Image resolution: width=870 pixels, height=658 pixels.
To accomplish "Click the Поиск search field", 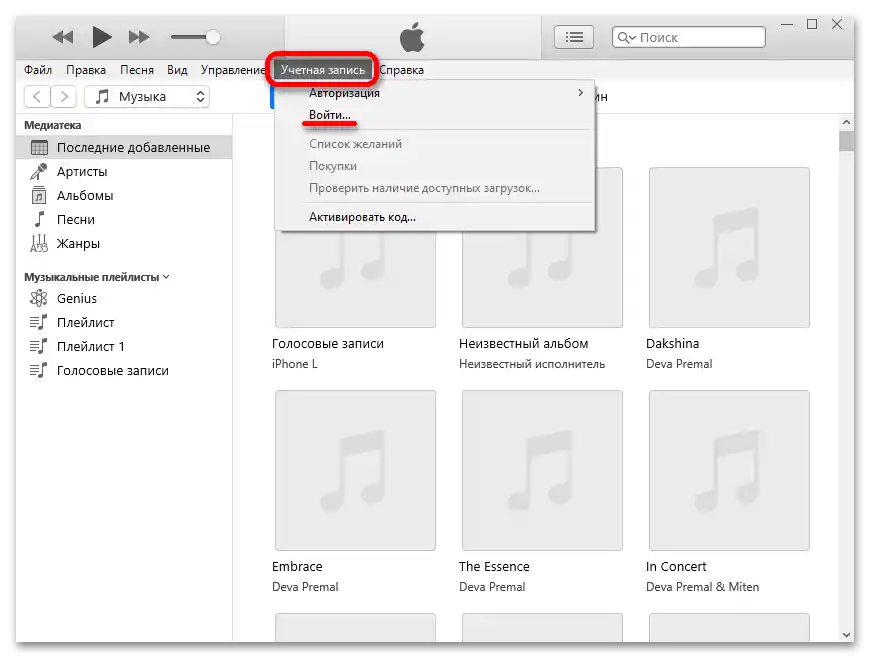I will (689, 37).
